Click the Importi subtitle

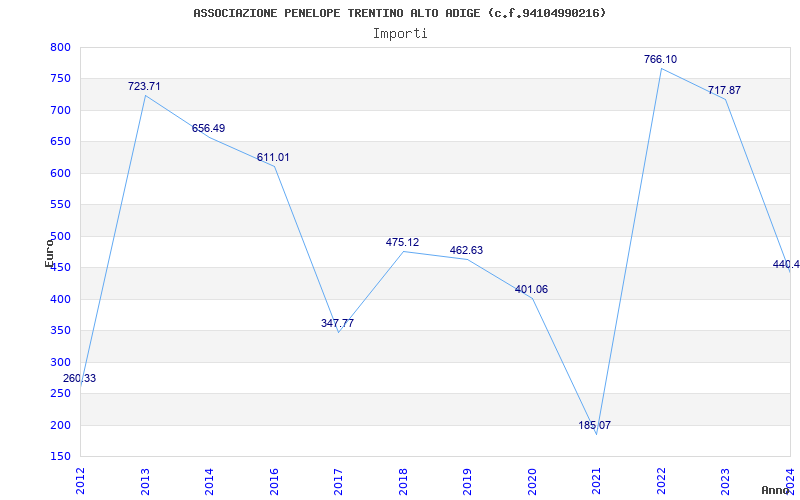[400, 34]
